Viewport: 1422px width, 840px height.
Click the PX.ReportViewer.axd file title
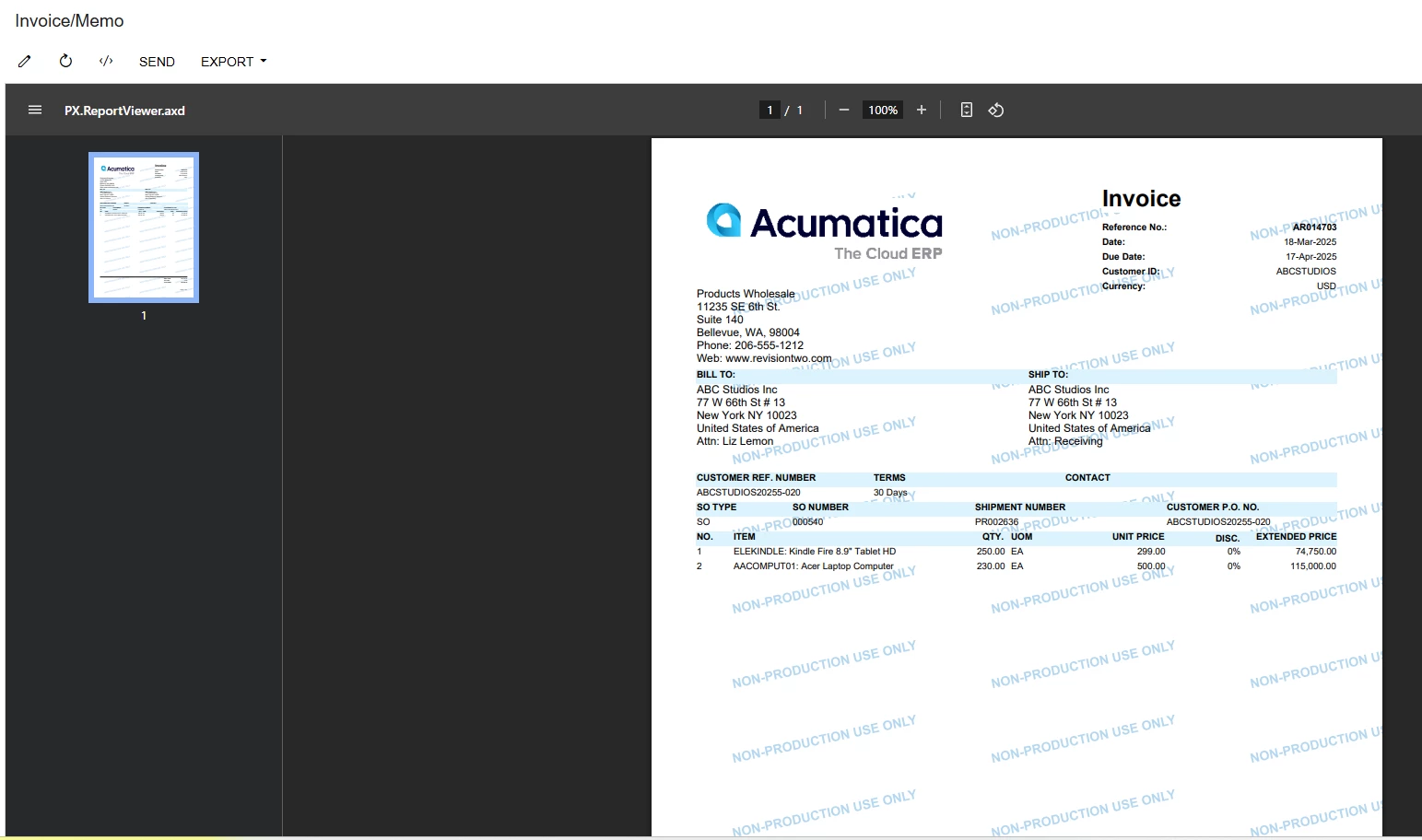coord(124,111)
